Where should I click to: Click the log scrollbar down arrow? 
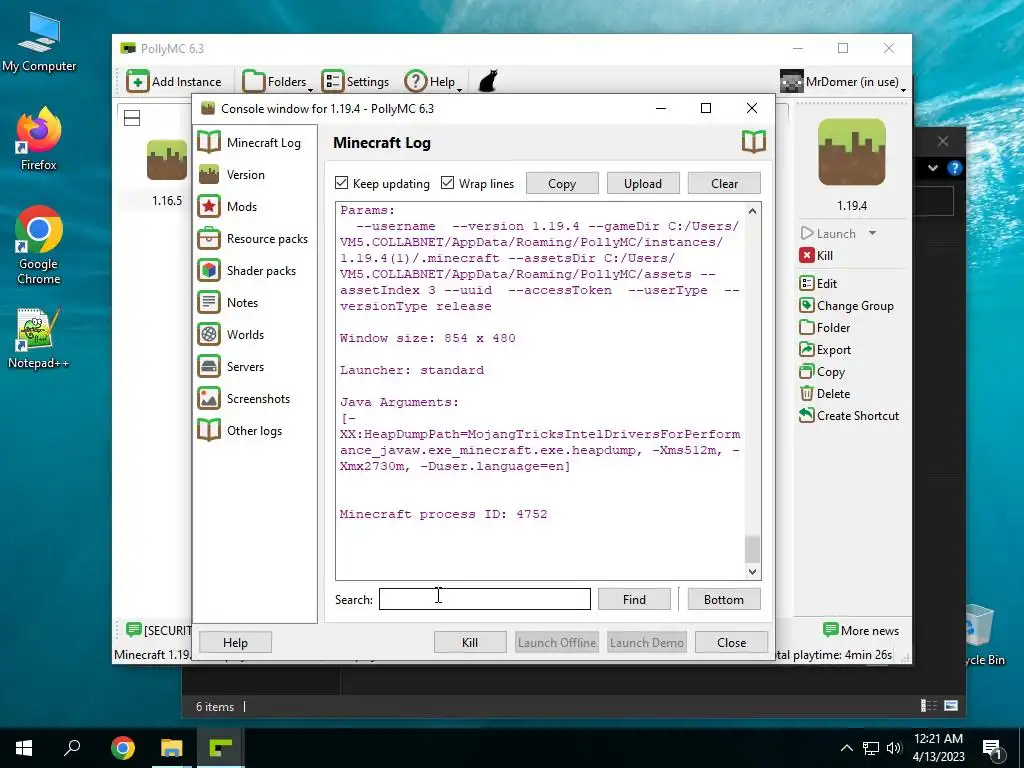click(x=752, y=571)
